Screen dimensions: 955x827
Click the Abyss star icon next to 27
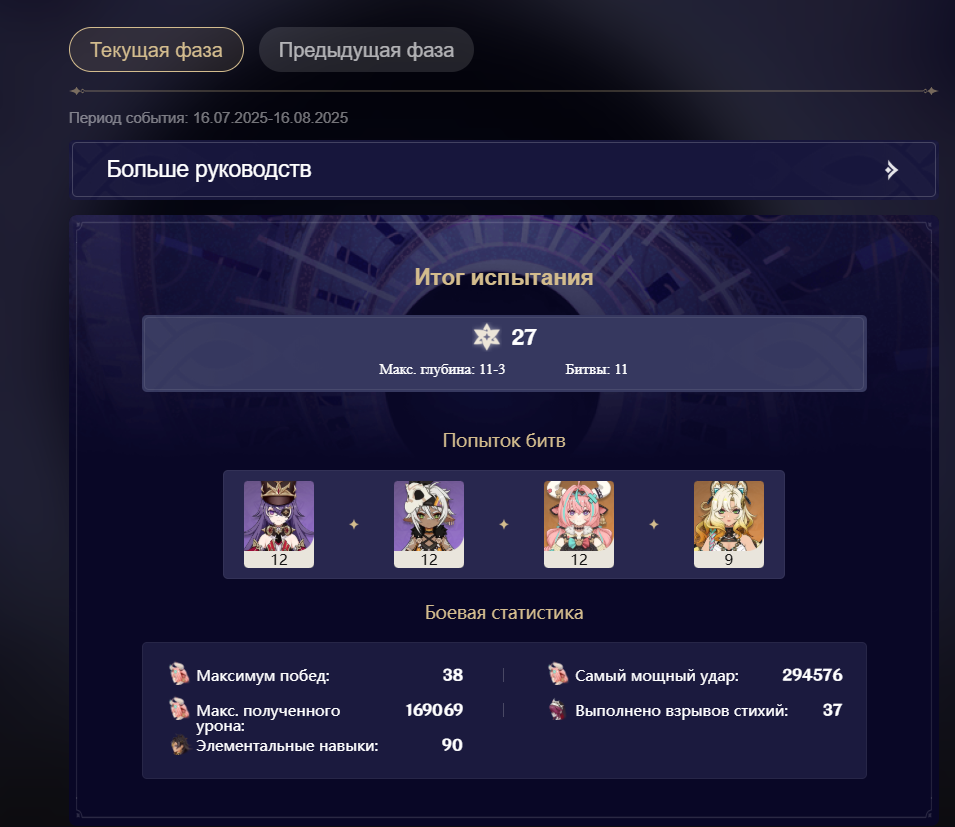coord(487,337)
